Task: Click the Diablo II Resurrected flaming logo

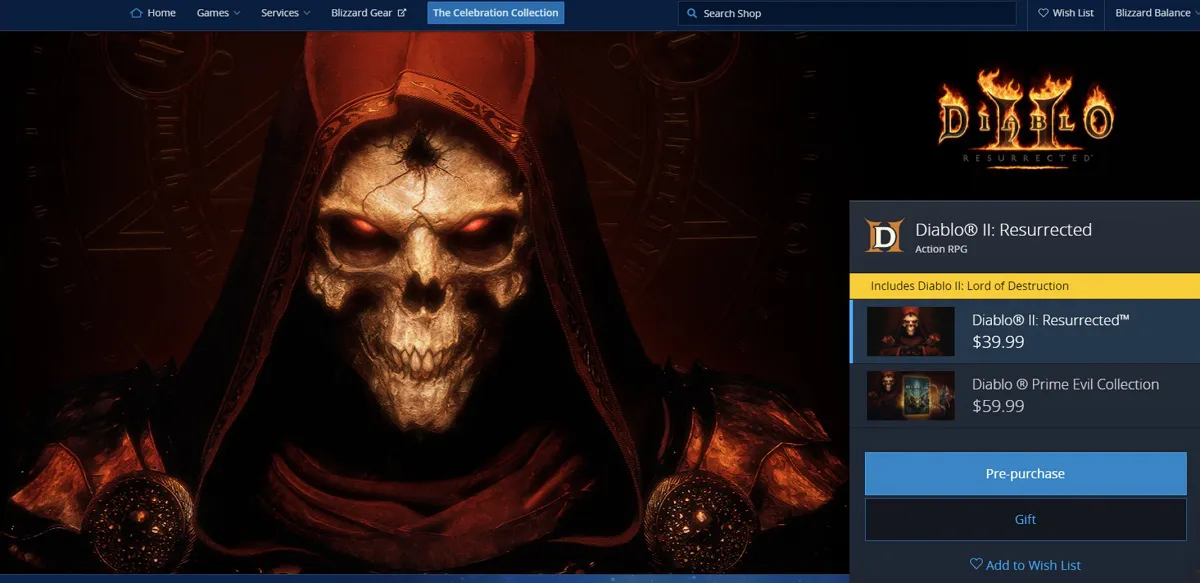Action: pos(1025,117)
